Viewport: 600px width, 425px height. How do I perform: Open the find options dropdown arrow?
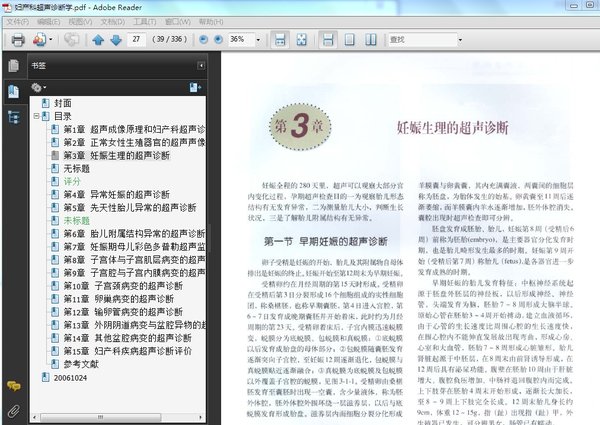pyautogui.click(x=460, y=39)
